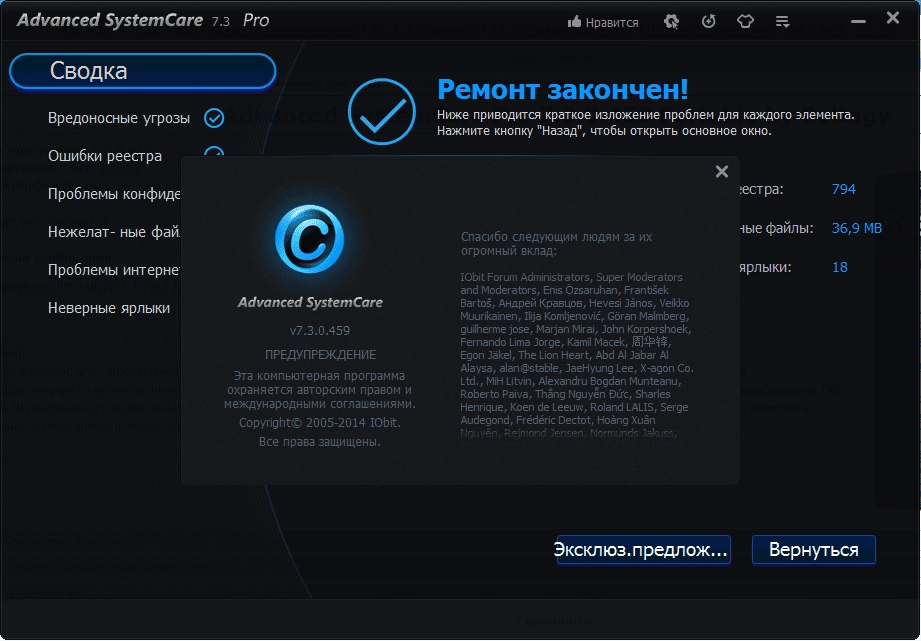The width and height of the screenshot is (921, 641).
Task: Open Вредоносные угрозы in sidebar
Action: tap(119, 118)
